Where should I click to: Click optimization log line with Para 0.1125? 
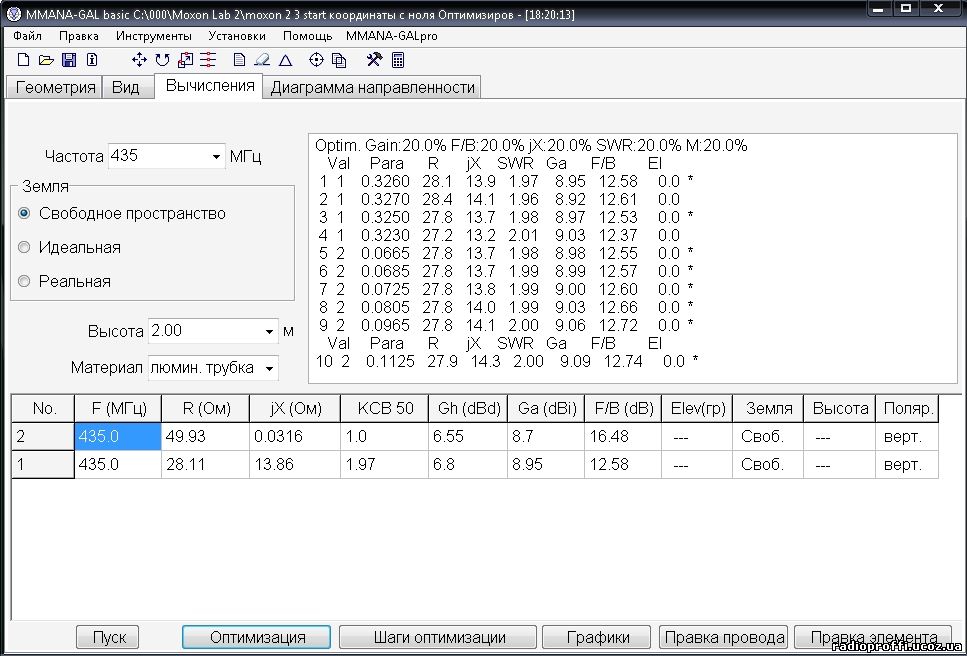pos(507,361)
